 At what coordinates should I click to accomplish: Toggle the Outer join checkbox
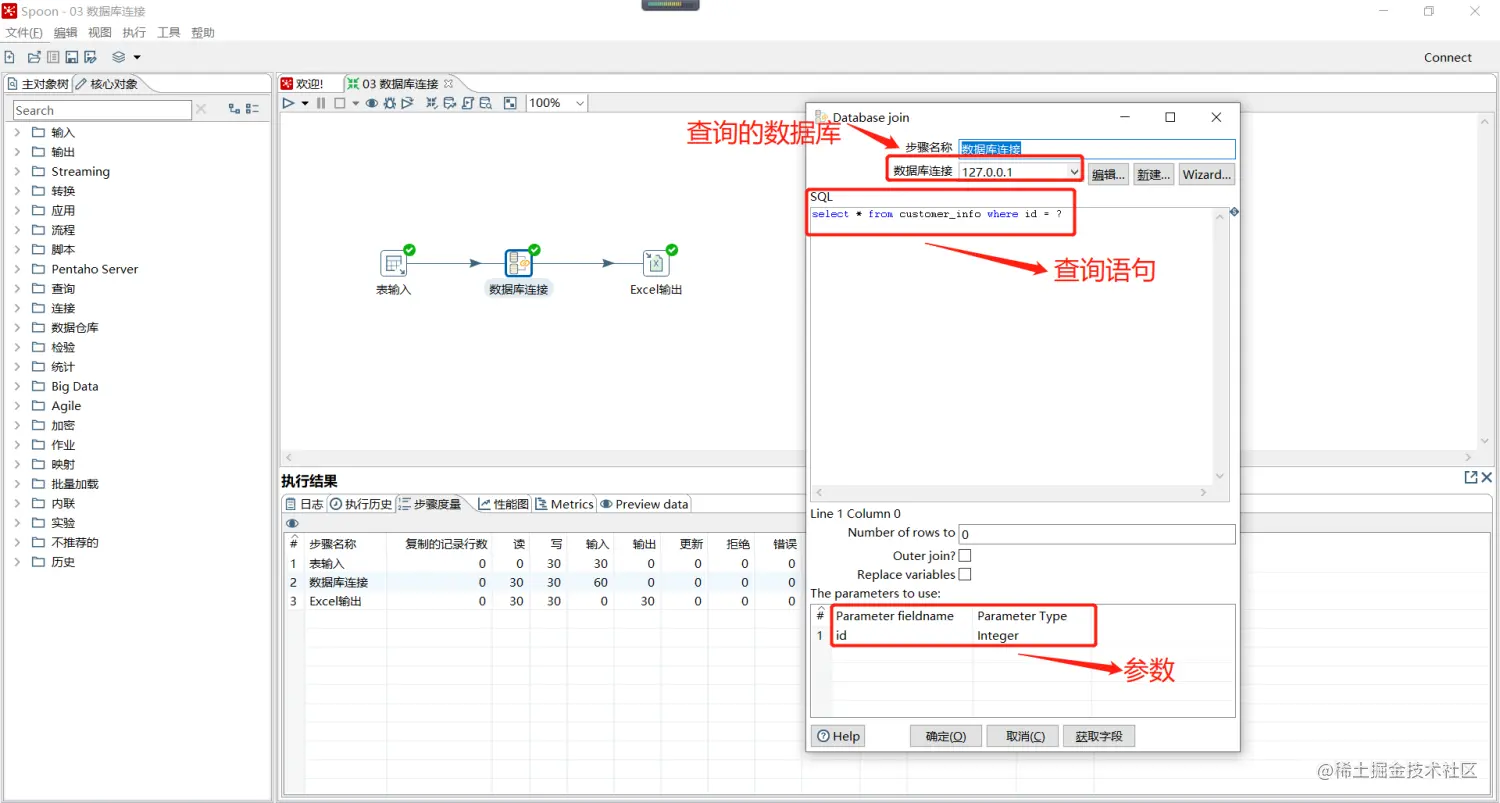[965, 555]
